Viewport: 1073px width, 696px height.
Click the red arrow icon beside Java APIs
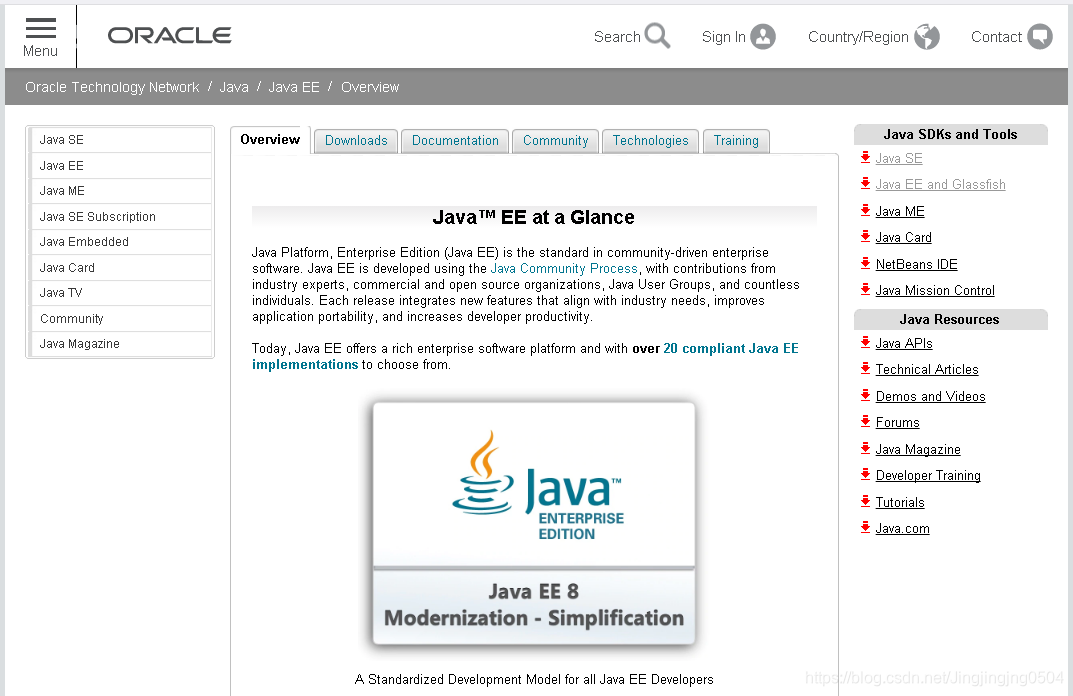866,343
